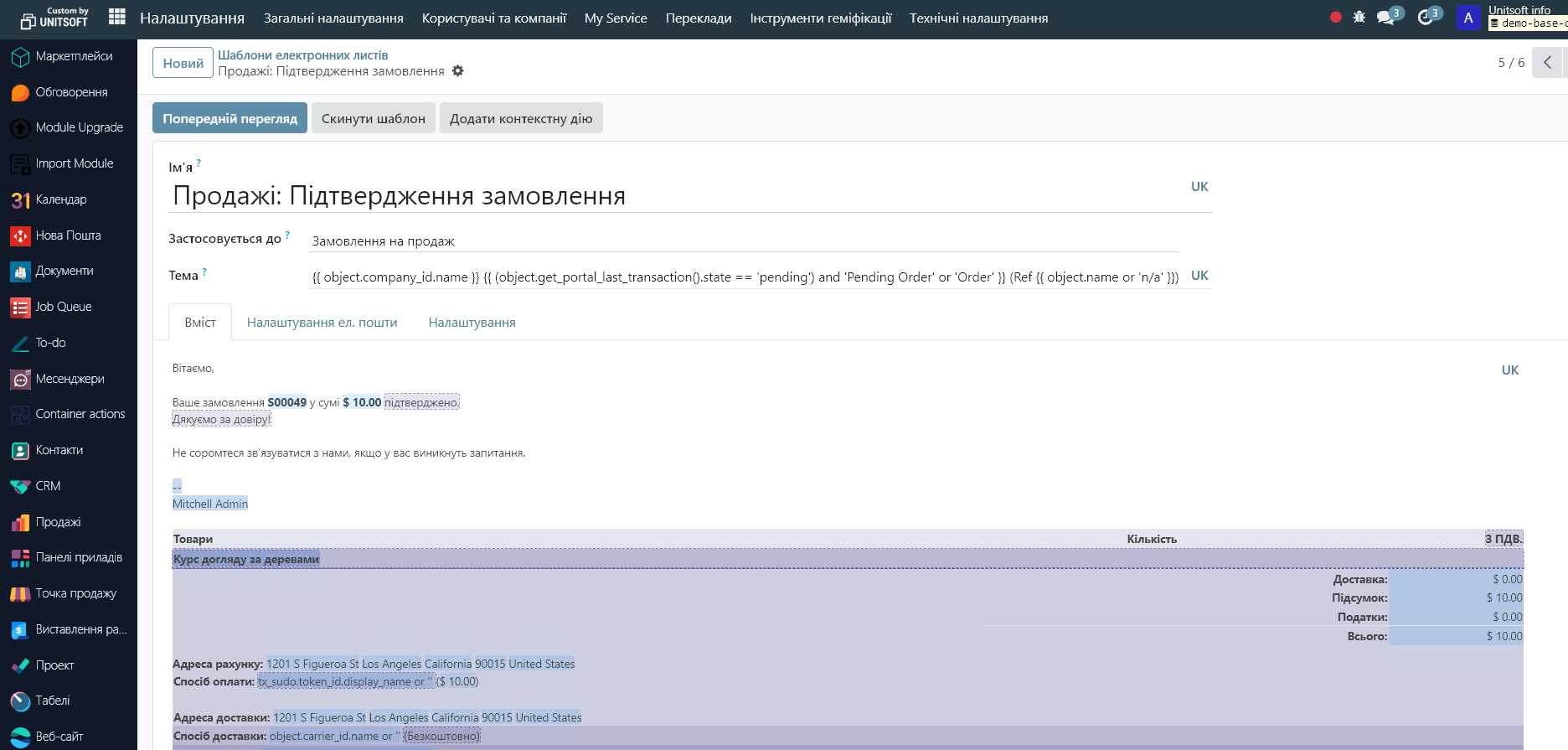
Task: Click the red recording indicator dot
Action: coord(1335,18)
